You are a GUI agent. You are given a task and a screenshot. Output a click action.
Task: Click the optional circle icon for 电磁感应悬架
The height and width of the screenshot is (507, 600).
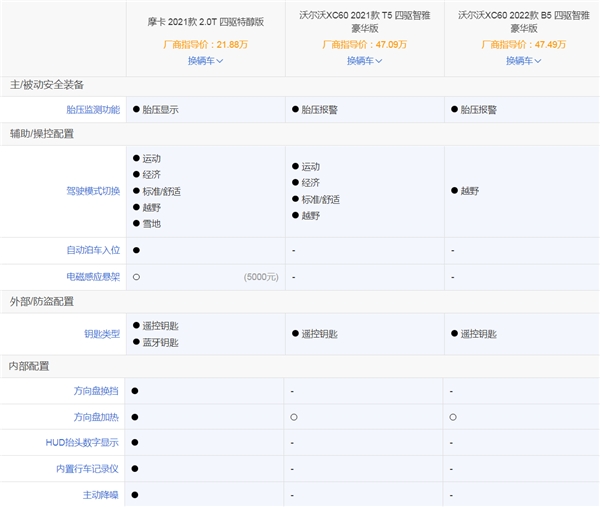[x=136, y=276]
